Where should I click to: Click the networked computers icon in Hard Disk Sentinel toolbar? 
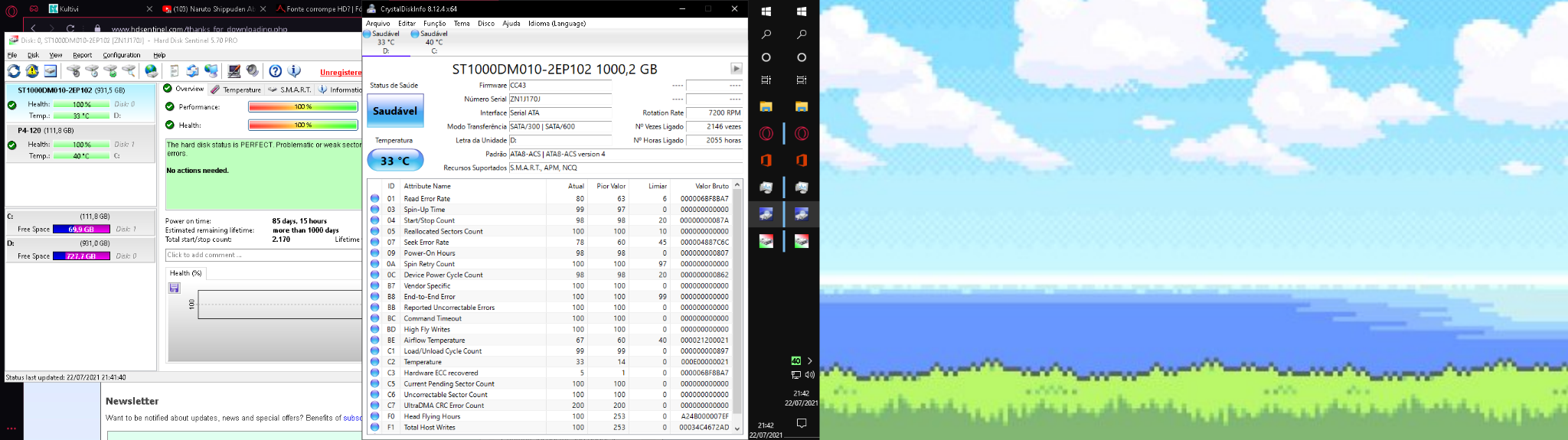pyautogui.click(x=211, y=71)
